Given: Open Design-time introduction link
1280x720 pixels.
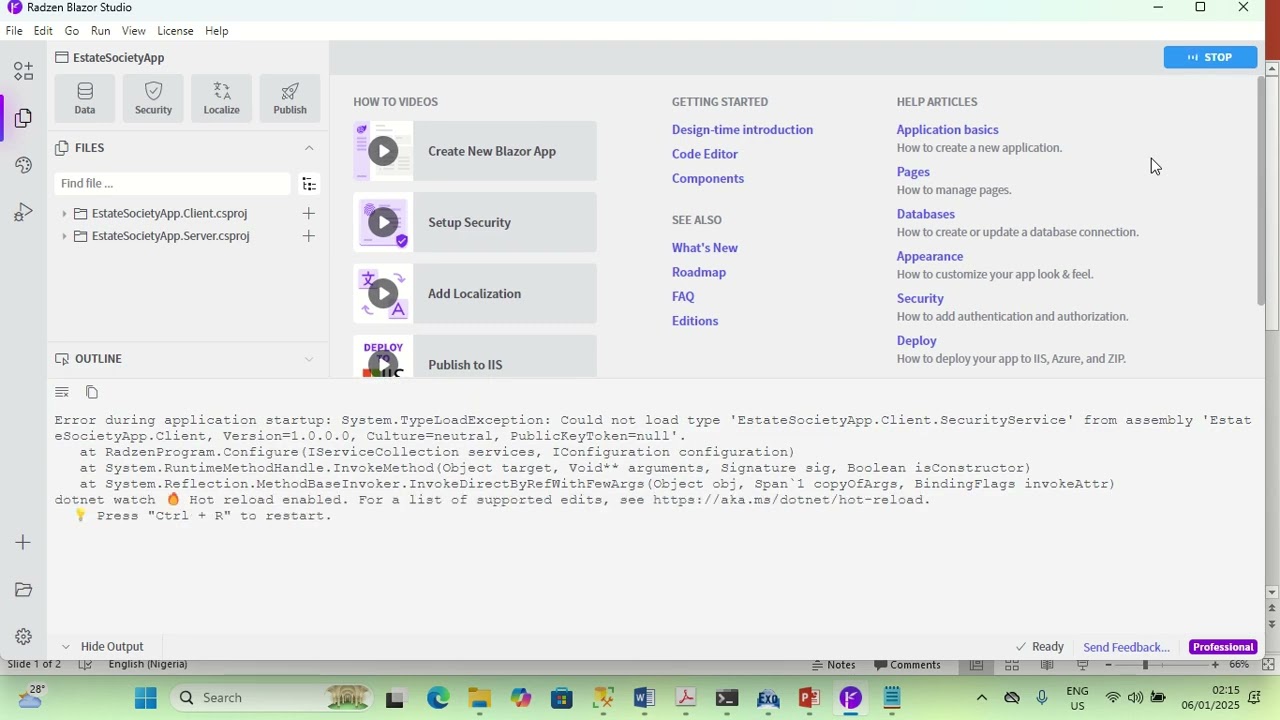Looking at the screenshot, I should click(x=742, y=130).
